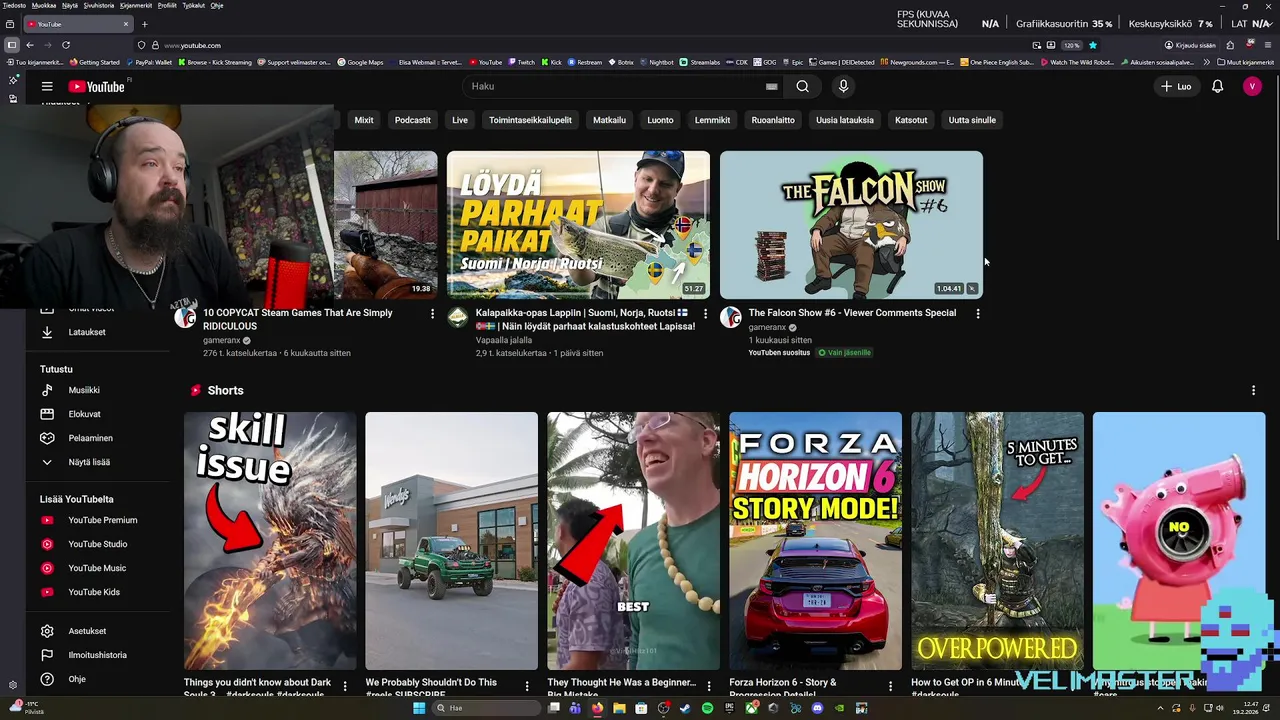Image resolution: width=1280 pixels, height=720 pixels.
Task: Select the Uusia latauksia filter chip
Action: [845, 120]
